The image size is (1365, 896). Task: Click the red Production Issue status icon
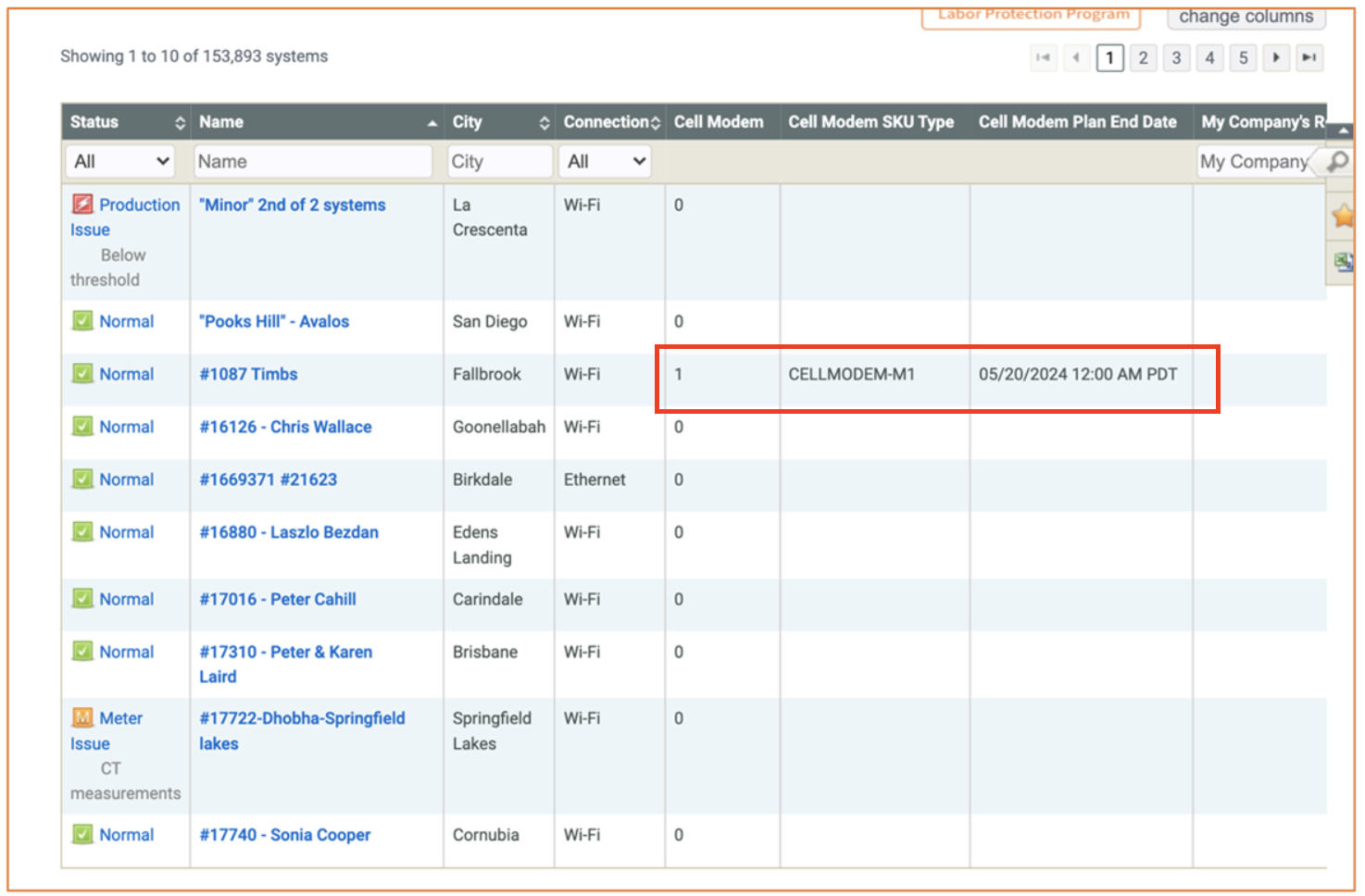pyautogui.click(x=82, y=205)
